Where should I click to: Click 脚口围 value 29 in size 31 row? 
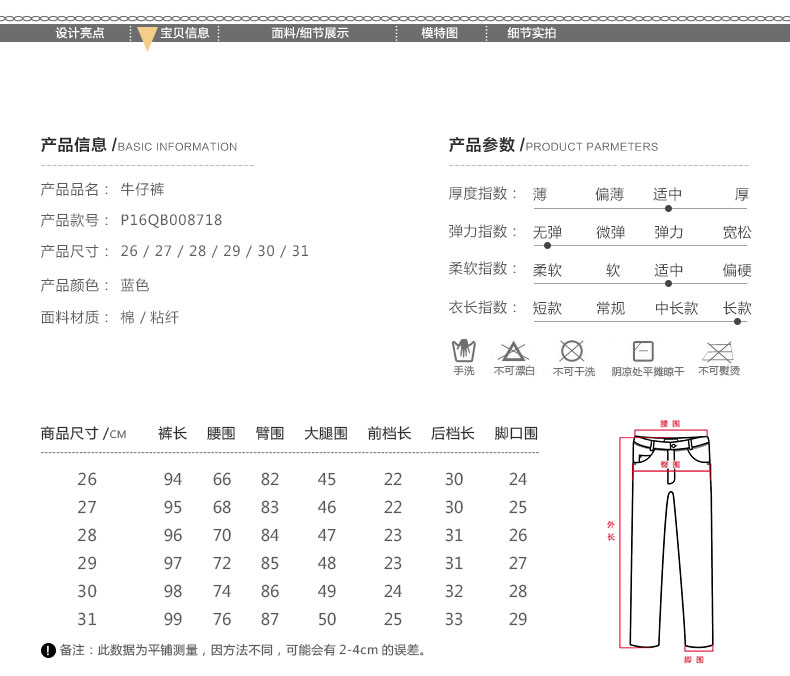click(518, 619)
